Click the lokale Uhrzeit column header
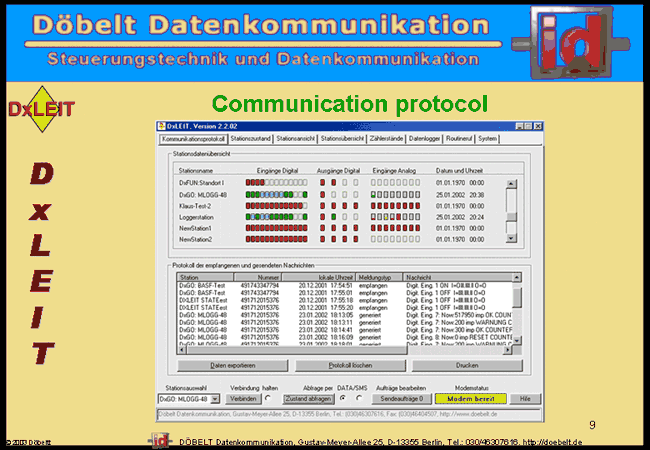The width and height of the screenshot is (650, 450). 319,277
